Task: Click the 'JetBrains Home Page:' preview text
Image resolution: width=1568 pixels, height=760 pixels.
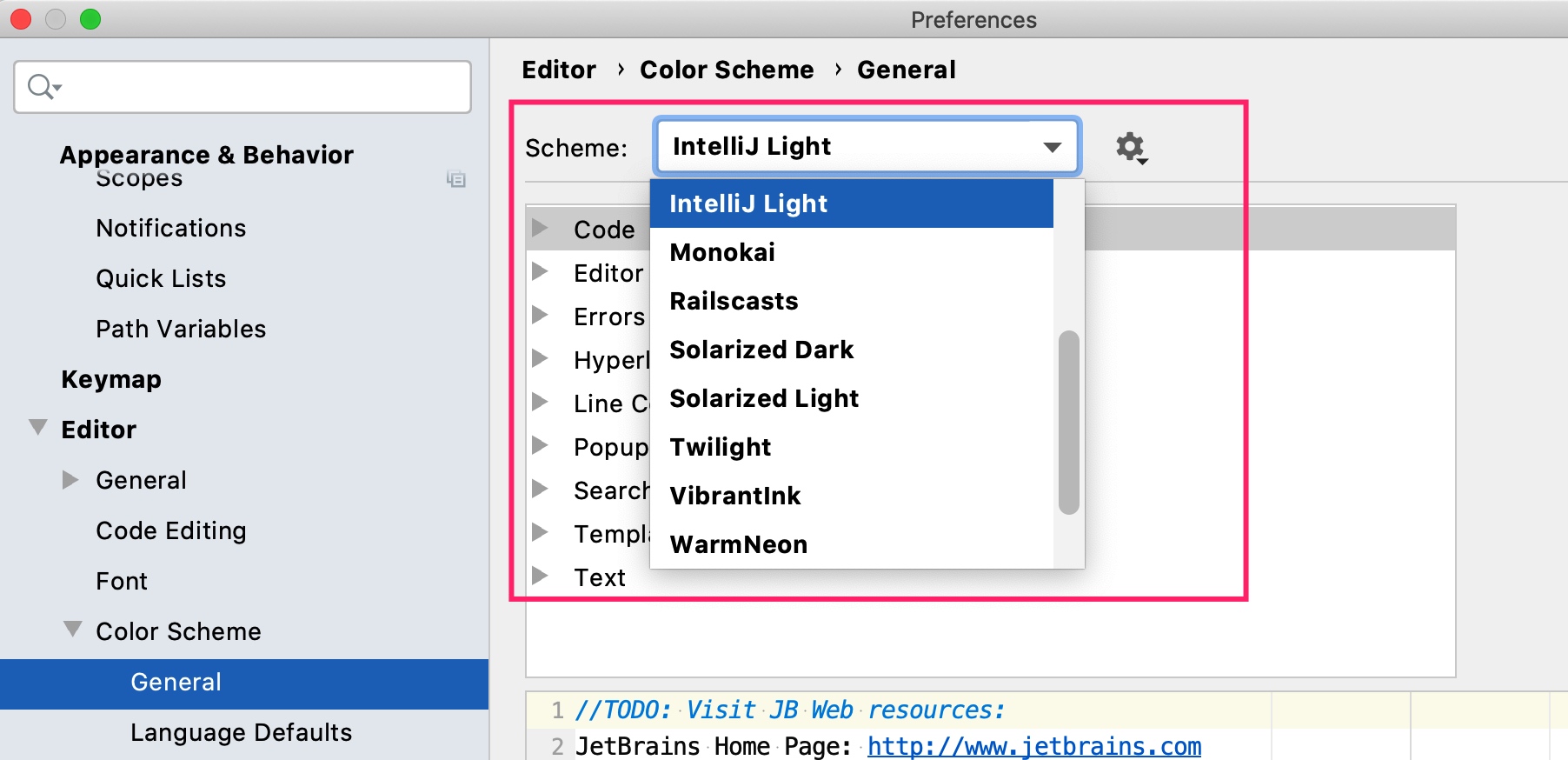Action: [714, 746]
